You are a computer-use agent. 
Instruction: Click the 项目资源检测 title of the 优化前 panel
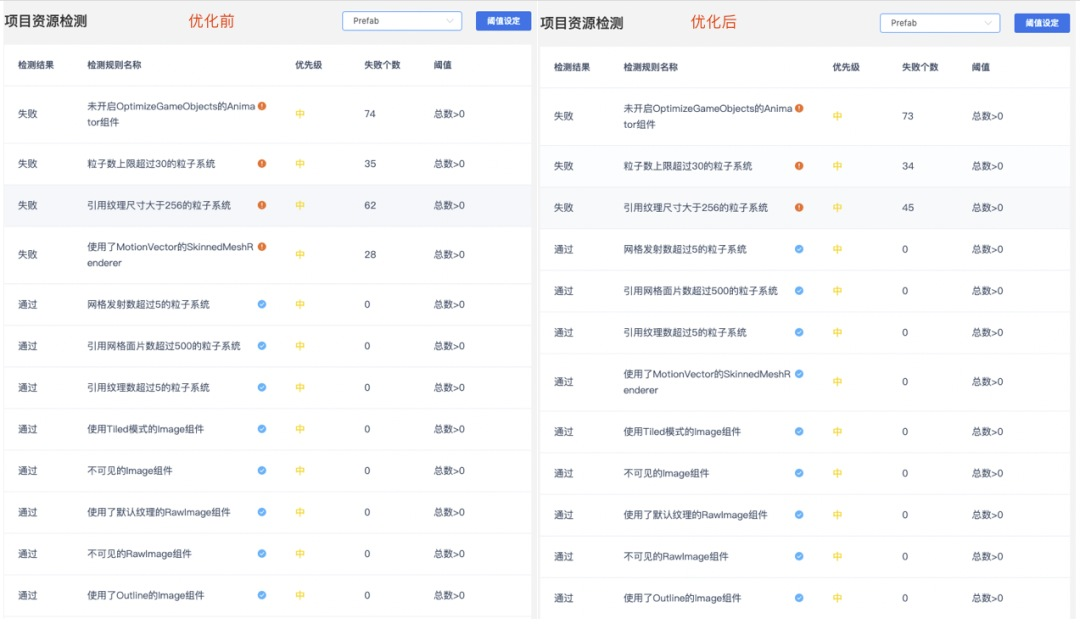pyautogui.click(x=45, y=21)
